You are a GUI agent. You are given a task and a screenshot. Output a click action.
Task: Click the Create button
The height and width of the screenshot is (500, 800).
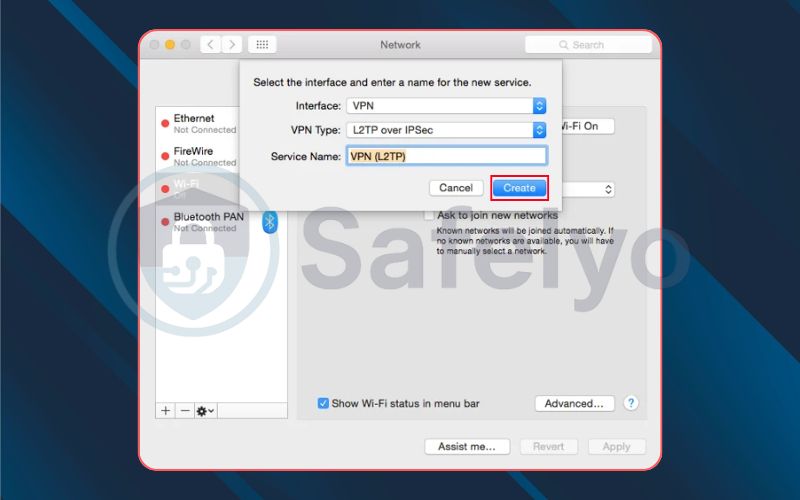click(x=519, y=188)
